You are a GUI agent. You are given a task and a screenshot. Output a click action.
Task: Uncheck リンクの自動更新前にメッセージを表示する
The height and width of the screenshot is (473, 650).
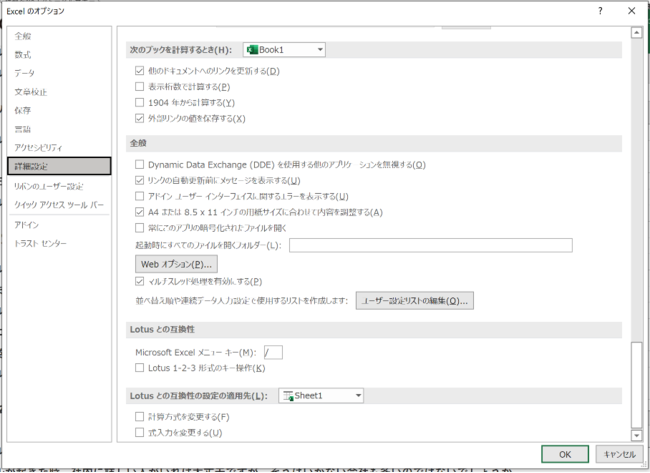coord(139,180)
